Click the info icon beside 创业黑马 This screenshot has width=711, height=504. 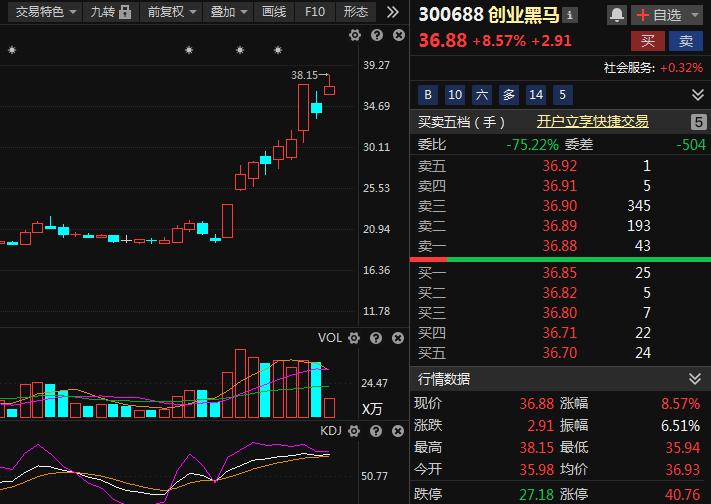pos(570,15)
